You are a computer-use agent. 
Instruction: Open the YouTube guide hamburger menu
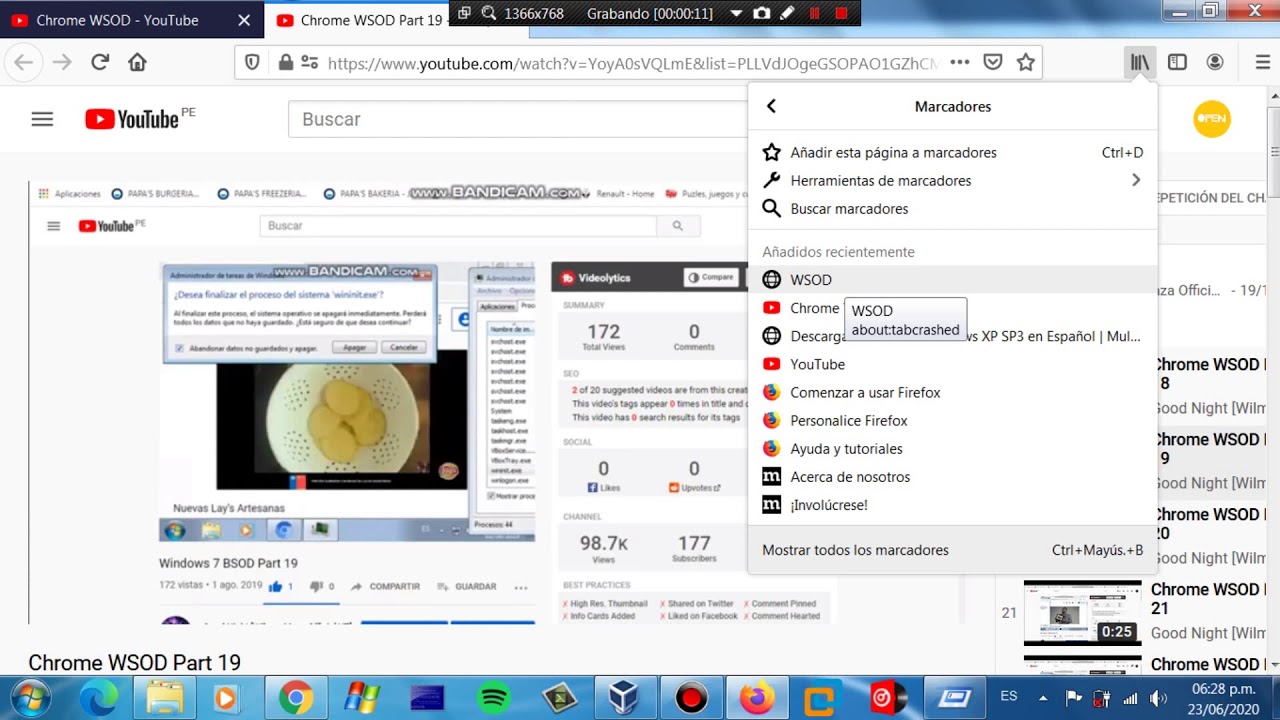click(42, 119)
